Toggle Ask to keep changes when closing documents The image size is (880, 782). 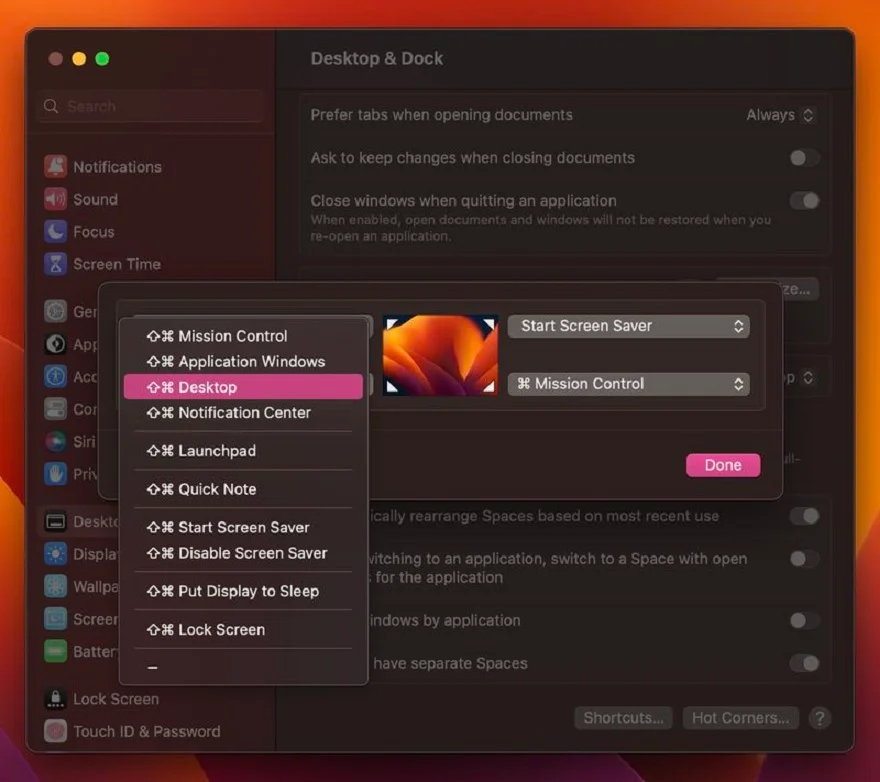point(805,158)
